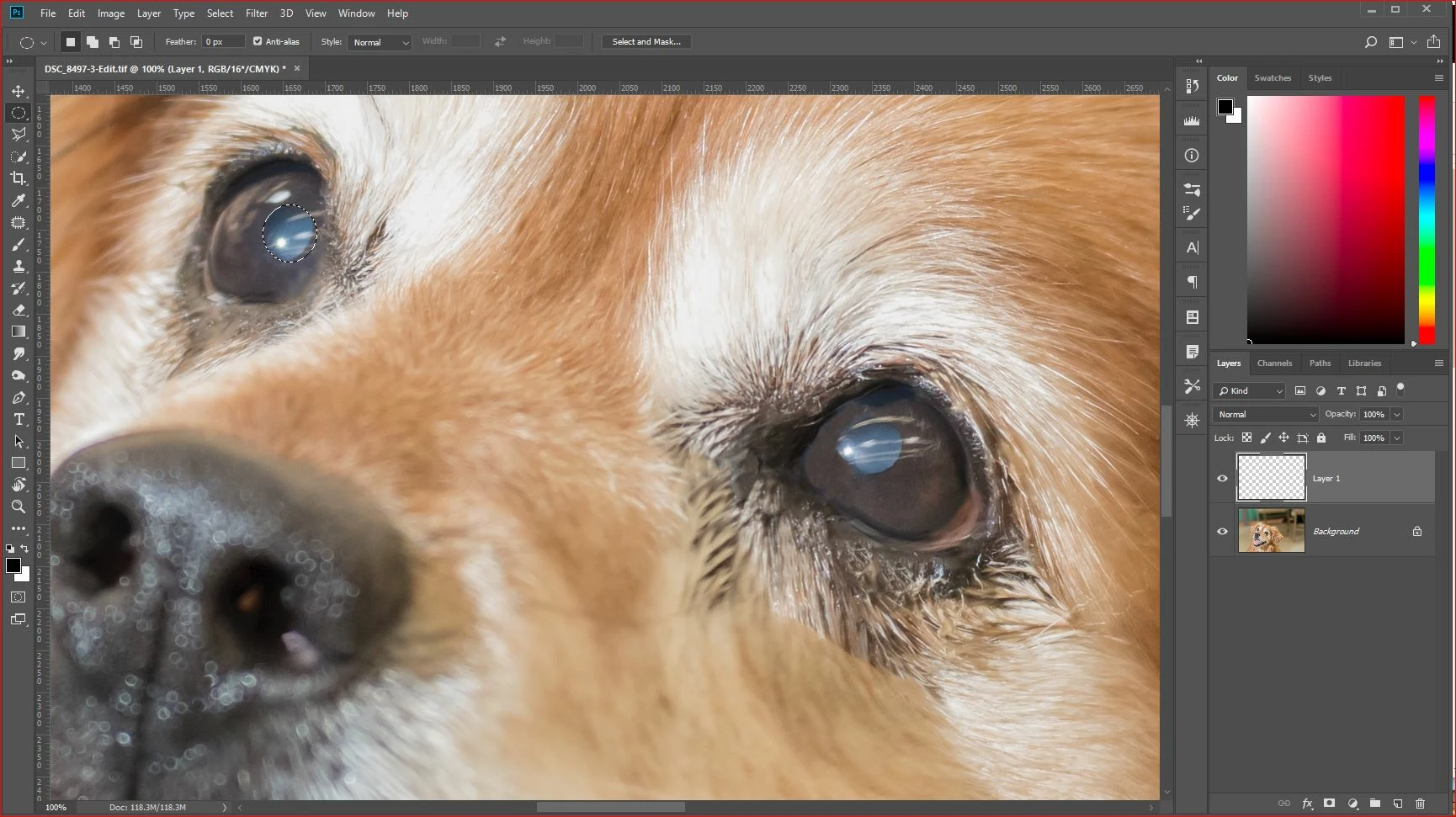The width and height of the screenshot is (1456, 817).
Task: Close the DSC_8497-3-Edit.tif document tab
Action: click(297, 68)
